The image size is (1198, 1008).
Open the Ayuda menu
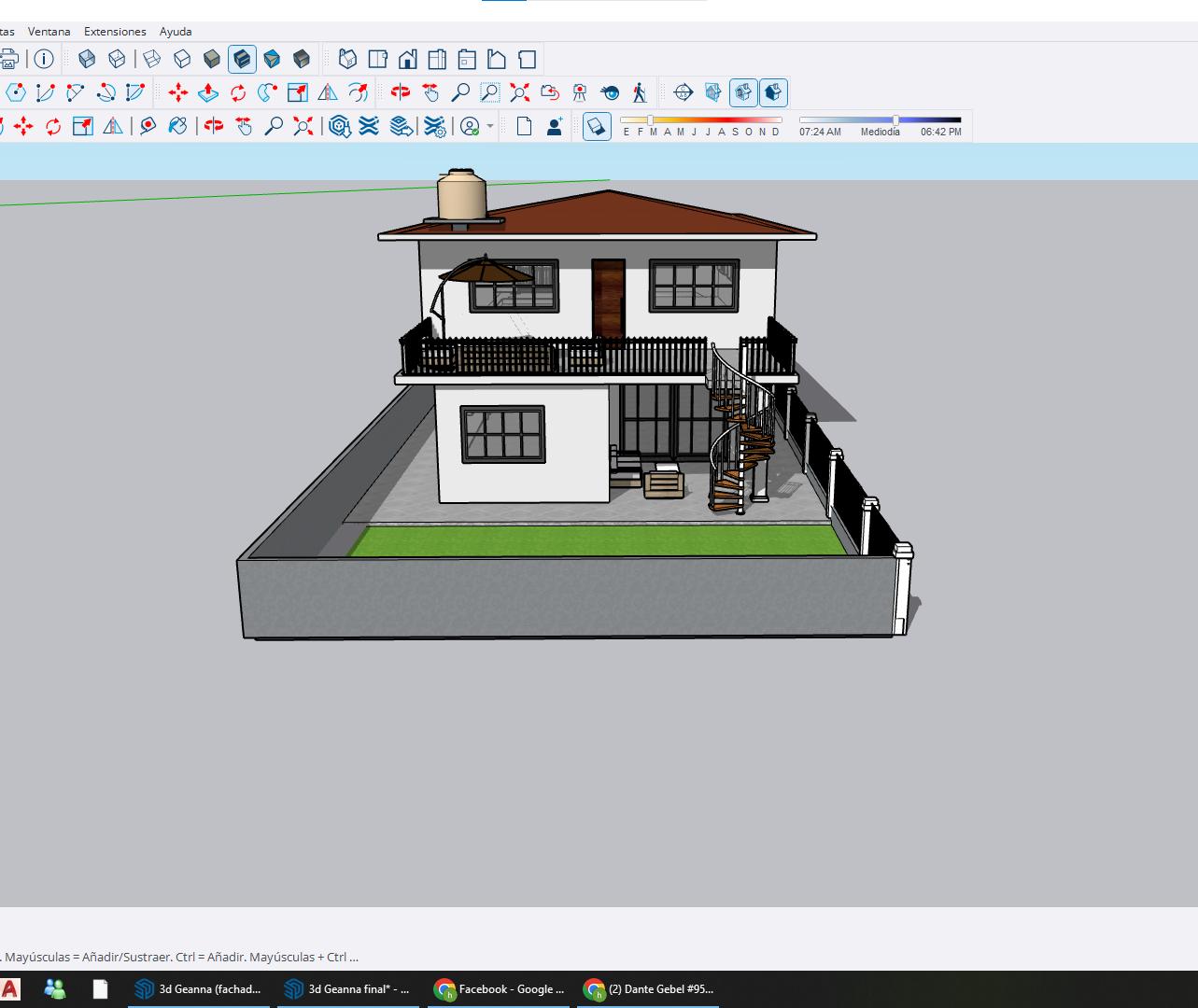click(x=176, y=32)
